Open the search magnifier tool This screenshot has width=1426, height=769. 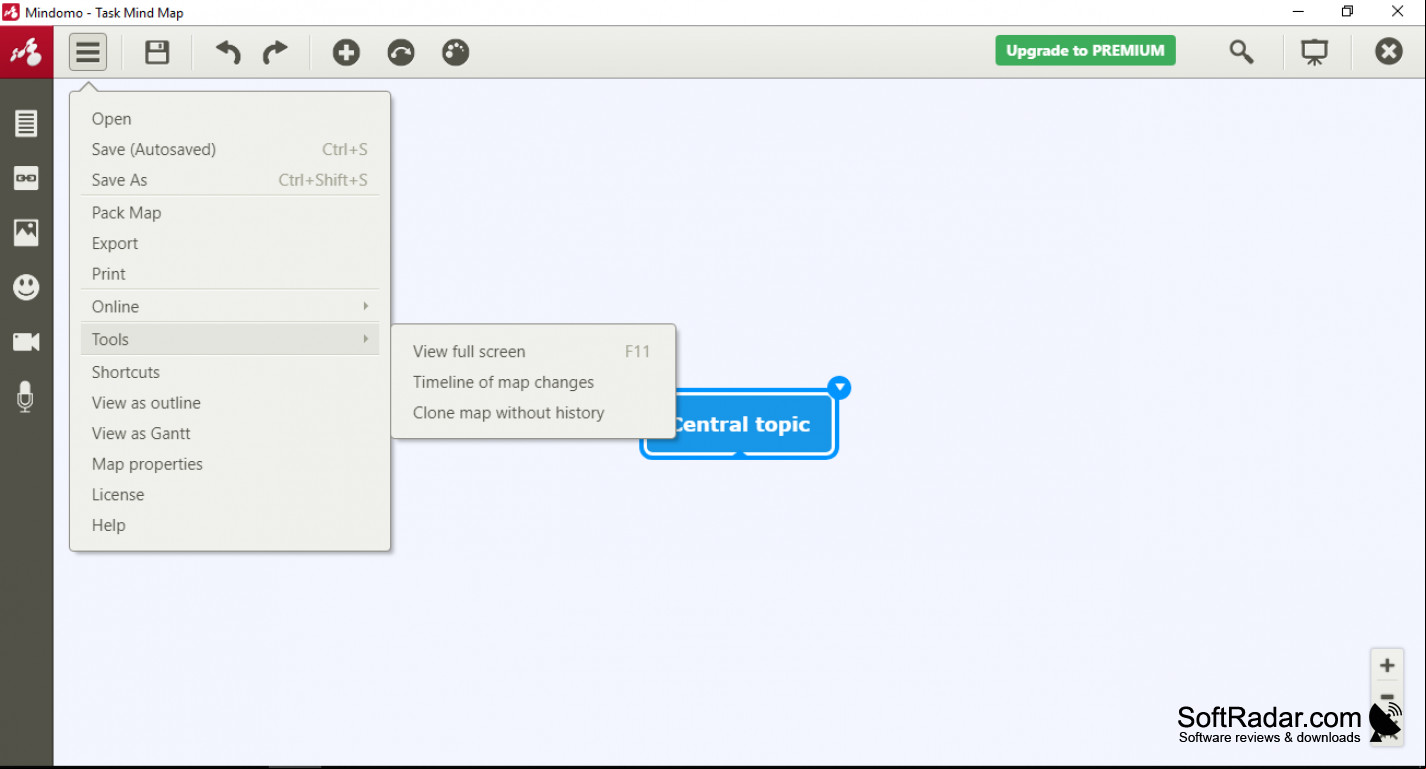(1241, 52)
